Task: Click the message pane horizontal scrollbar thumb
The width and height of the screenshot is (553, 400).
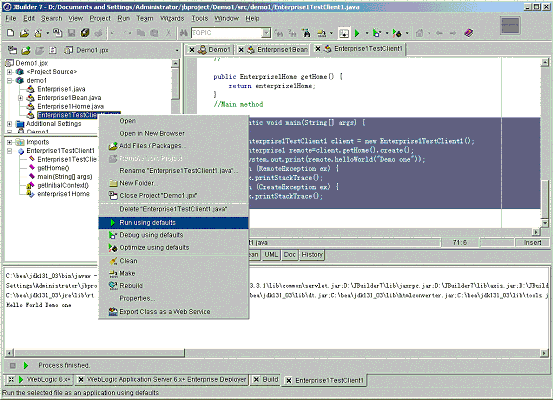Action: tap(99, 353)
